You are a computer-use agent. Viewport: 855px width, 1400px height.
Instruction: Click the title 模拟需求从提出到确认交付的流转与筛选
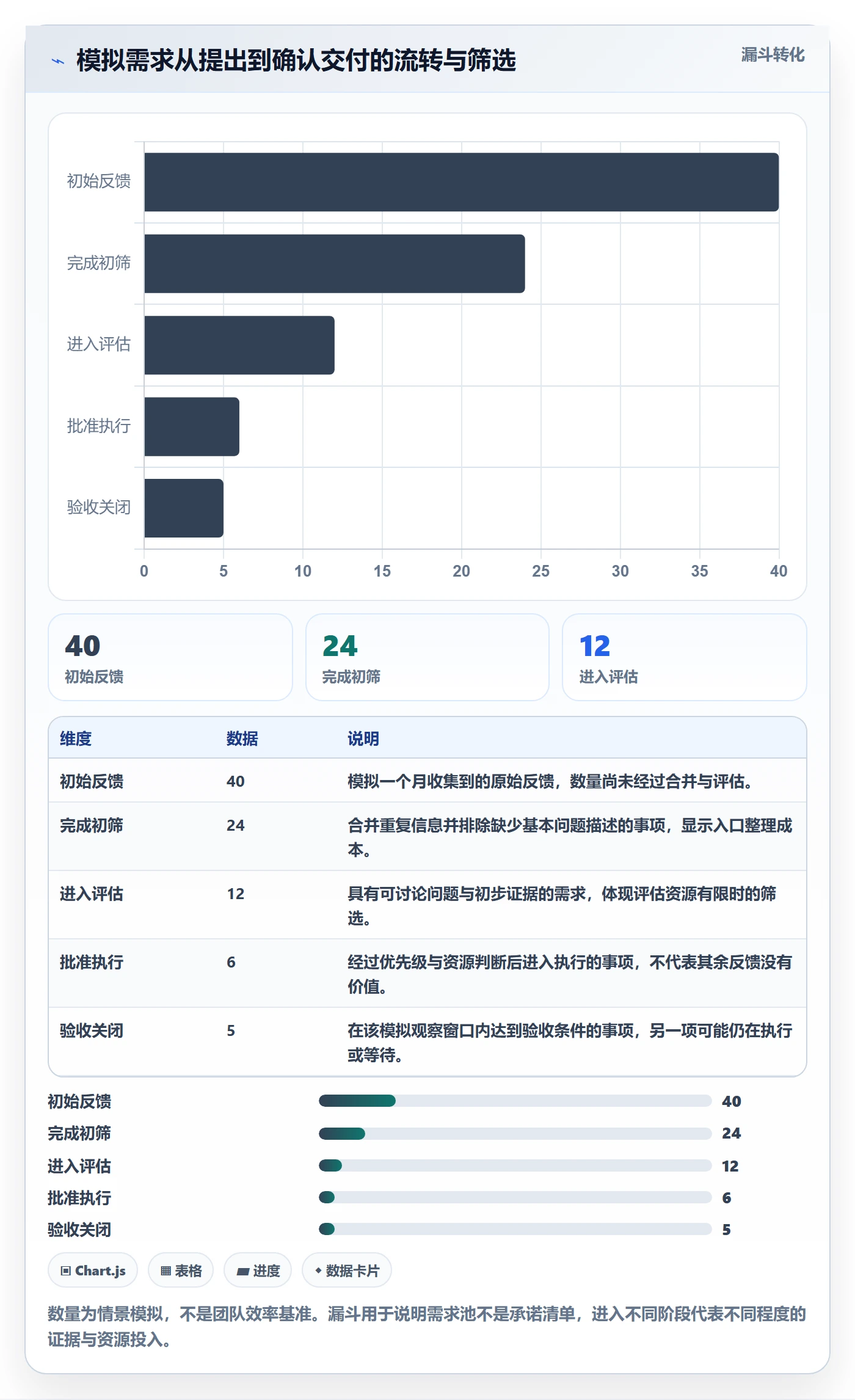pyautogui.click(x=296, y=60)
